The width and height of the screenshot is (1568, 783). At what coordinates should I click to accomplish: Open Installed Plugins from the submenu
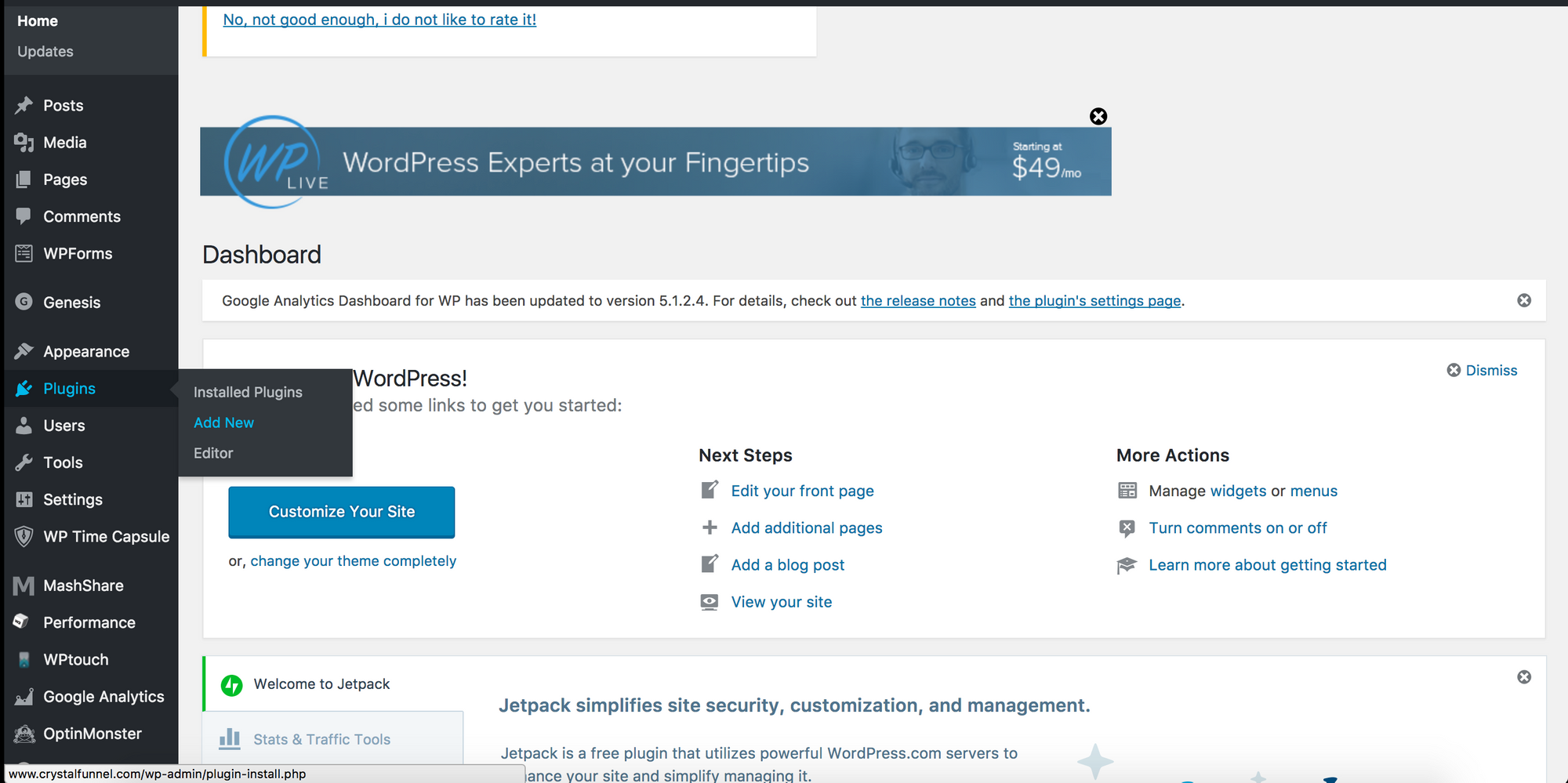coord(248,392)
